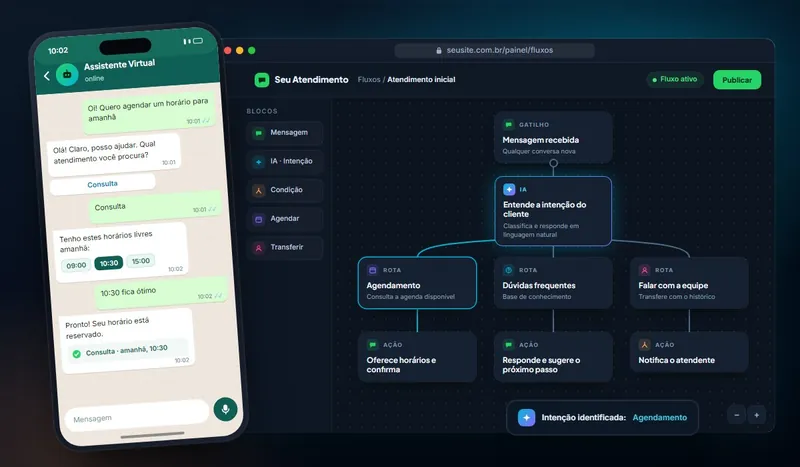Select the 15:00 time slot chip
Screen dimensions: 800x467
141,261
